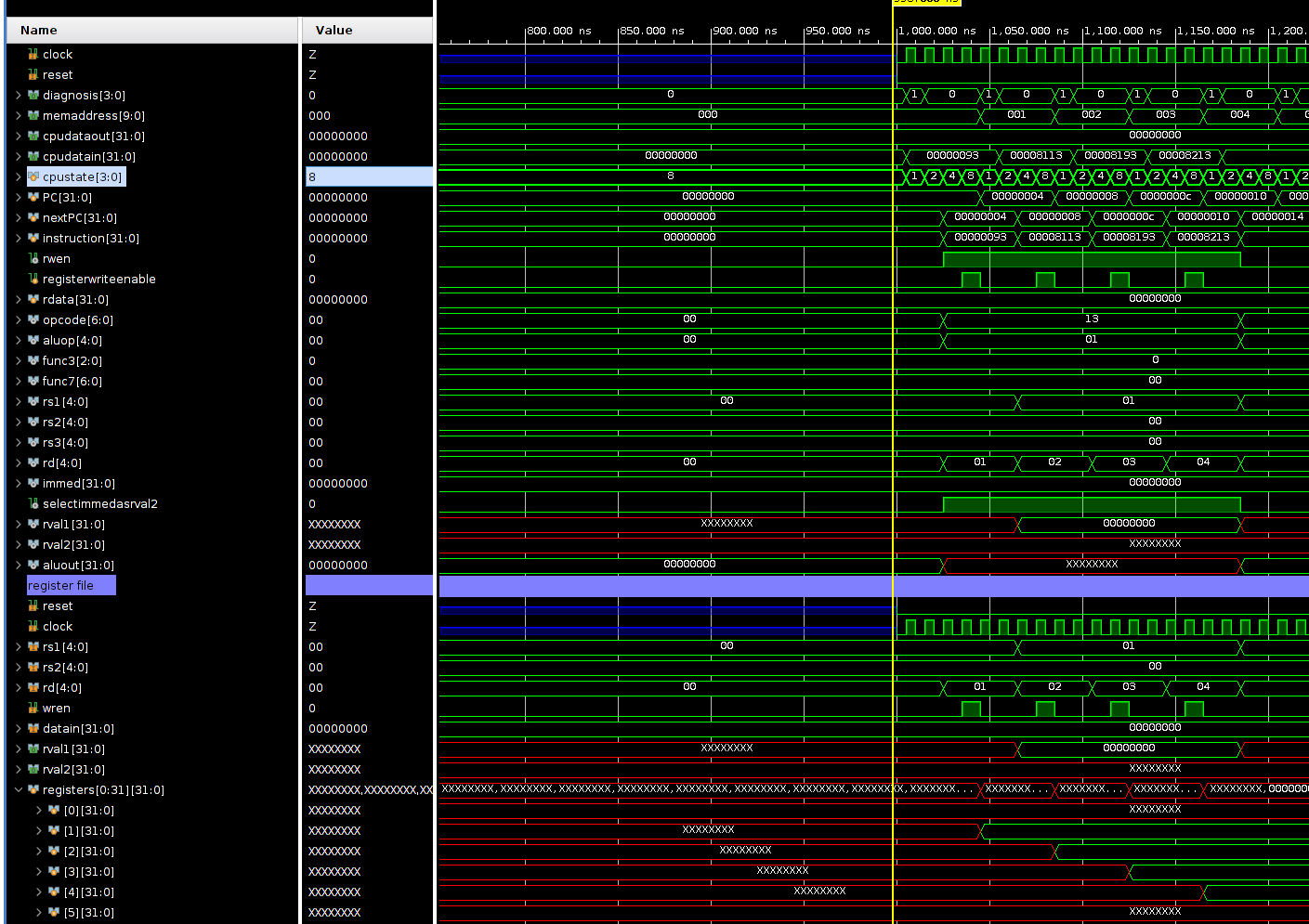The width and height of the screenshot is (1309, 924).
Task: Click waveform value 13 on opcode
Action: click(1092, 319)
